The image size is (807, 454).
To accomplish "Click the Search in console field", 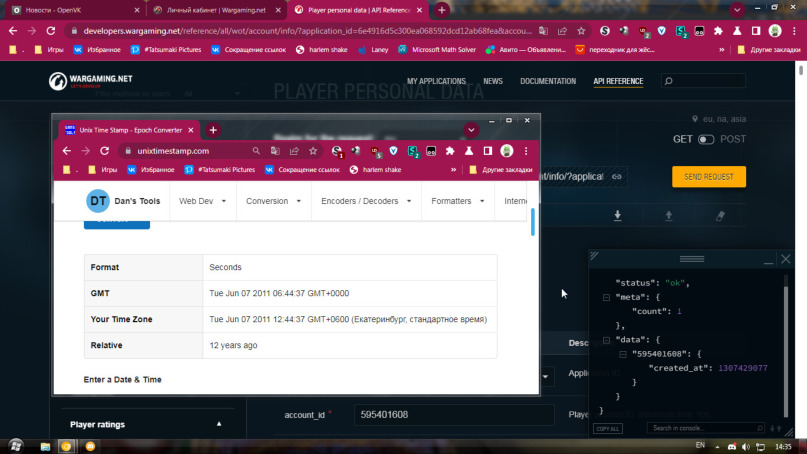I will 705,428.
